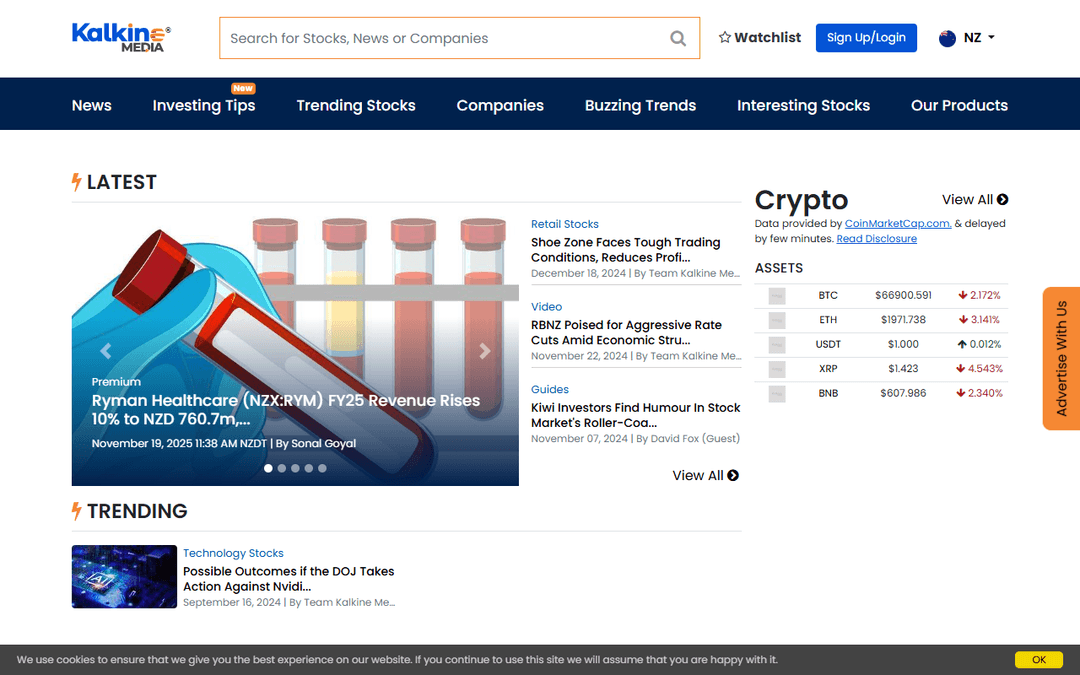Viewport: 1080px width, 675px height.
Task: Click the Kalkine Media logo
Action: 121,37
